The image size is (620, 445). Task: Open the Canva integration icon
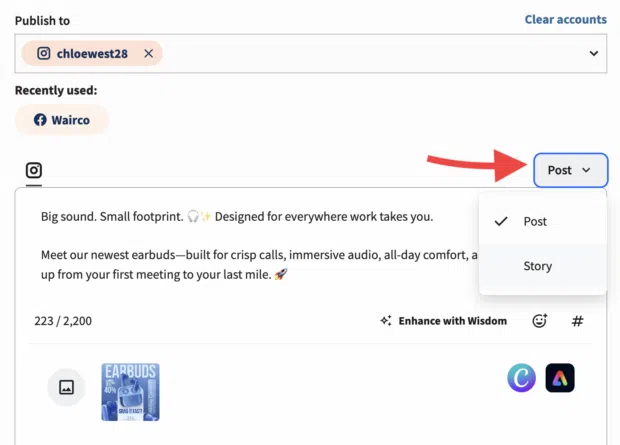(522, 378)
